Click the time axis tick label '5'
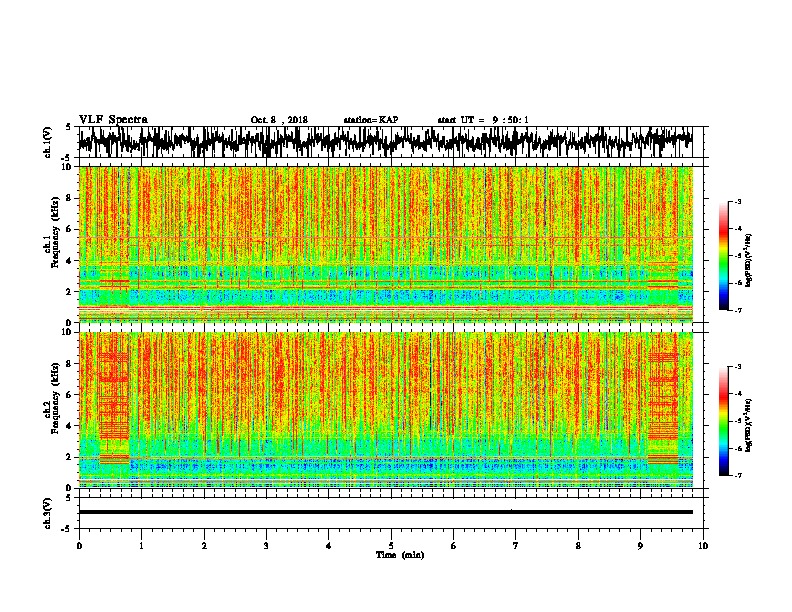 (391, 546)
